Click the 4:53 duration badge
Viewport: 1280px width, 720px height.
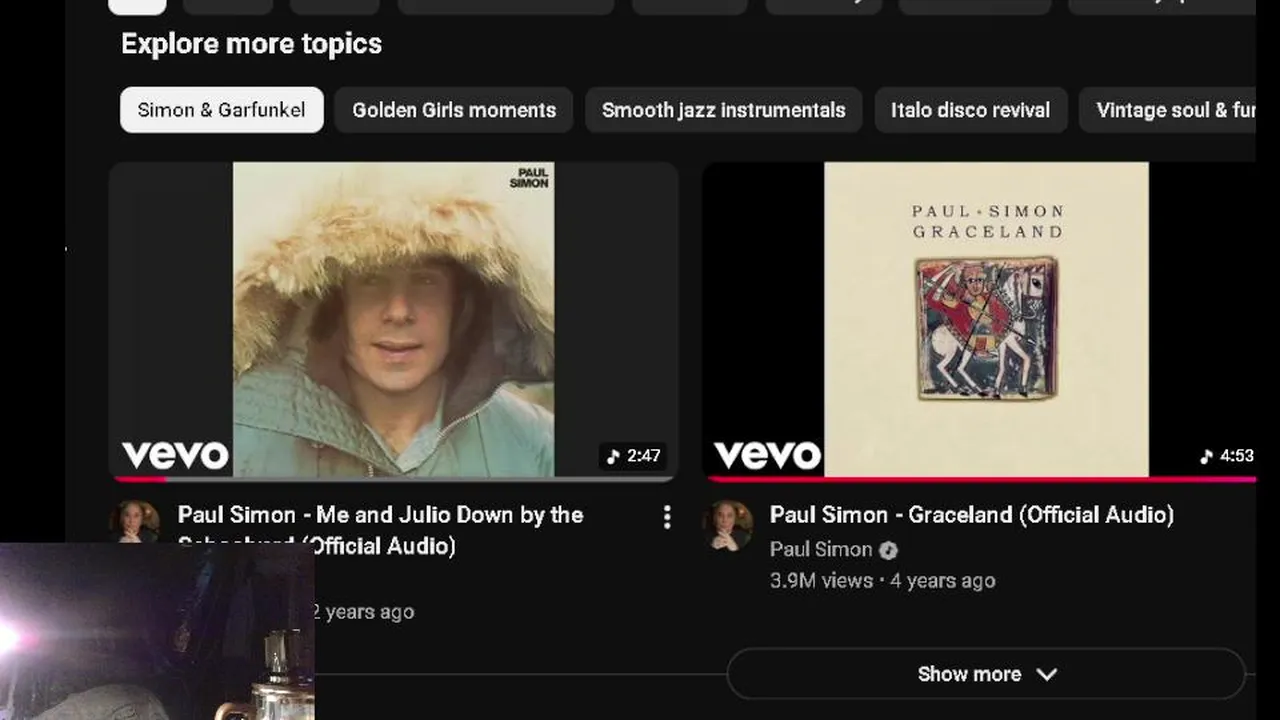tap(1226, 456)
